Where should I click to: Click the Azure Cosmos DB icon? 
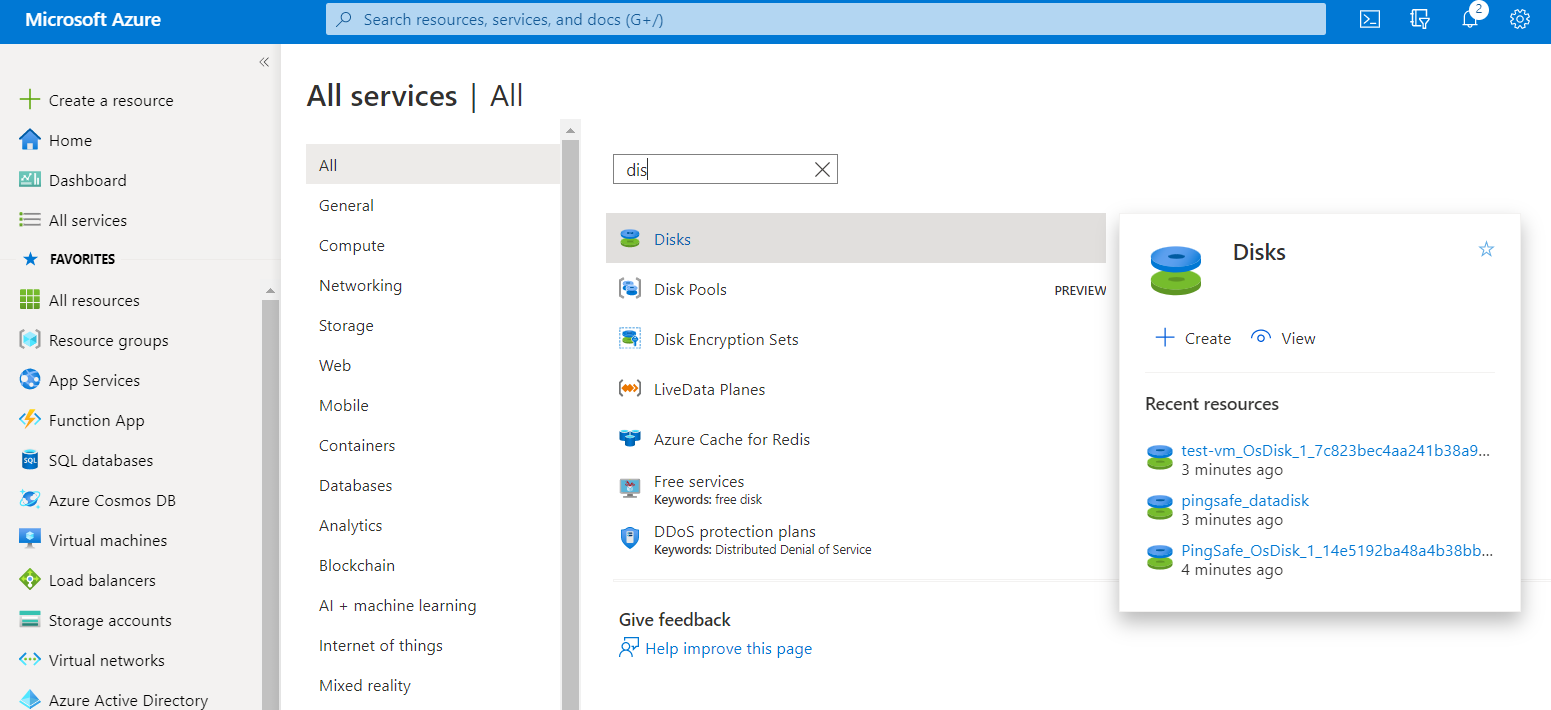30,500
